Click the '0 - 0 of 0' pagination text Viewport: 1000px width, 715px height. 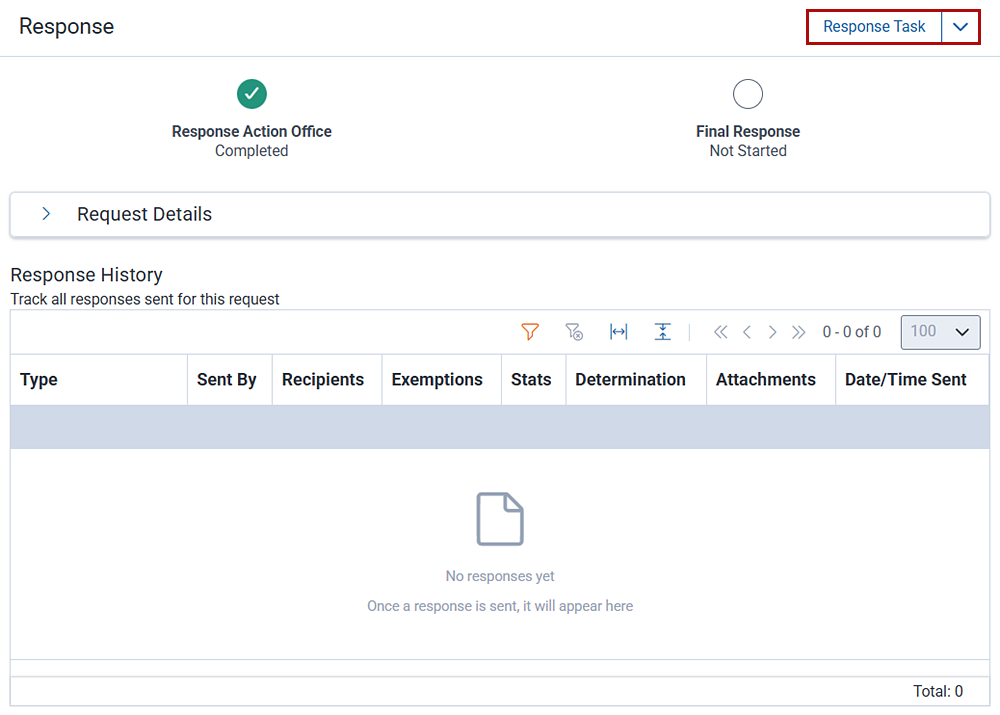point(851,332)
